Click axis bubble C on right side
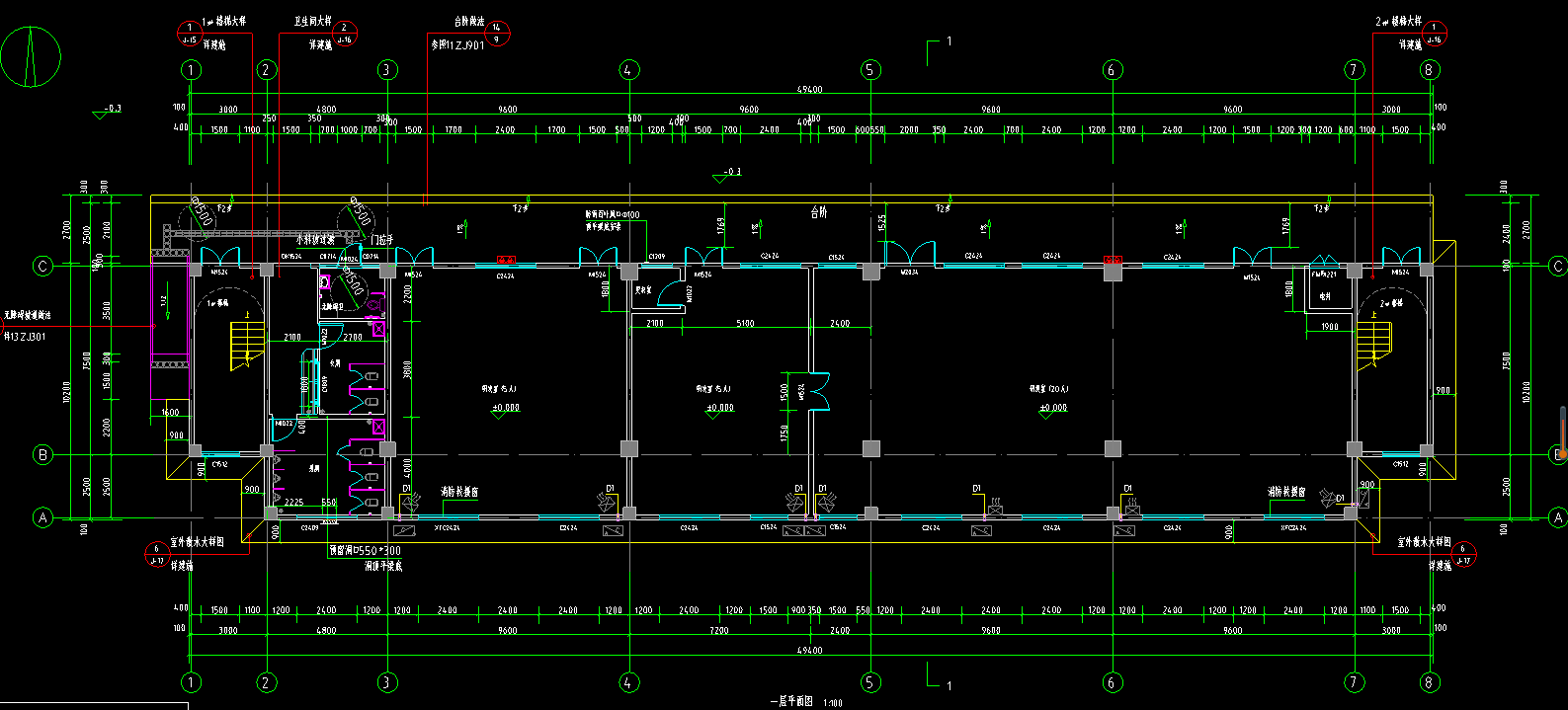 [1558, 266]
